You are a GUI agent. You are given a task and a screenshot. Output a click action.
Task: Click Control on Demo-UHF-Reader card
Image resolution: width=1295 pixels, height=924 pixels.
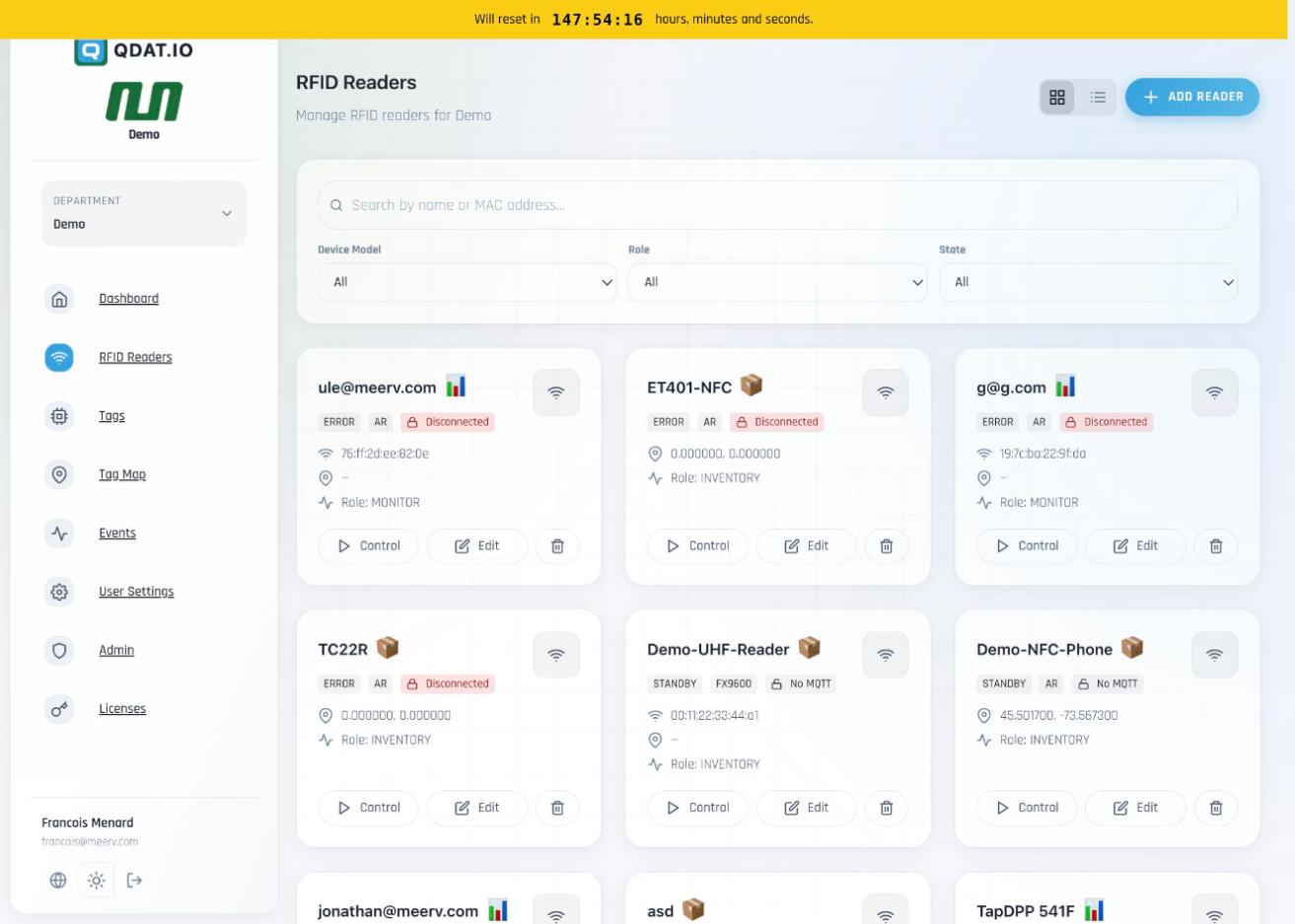(697, 808)
